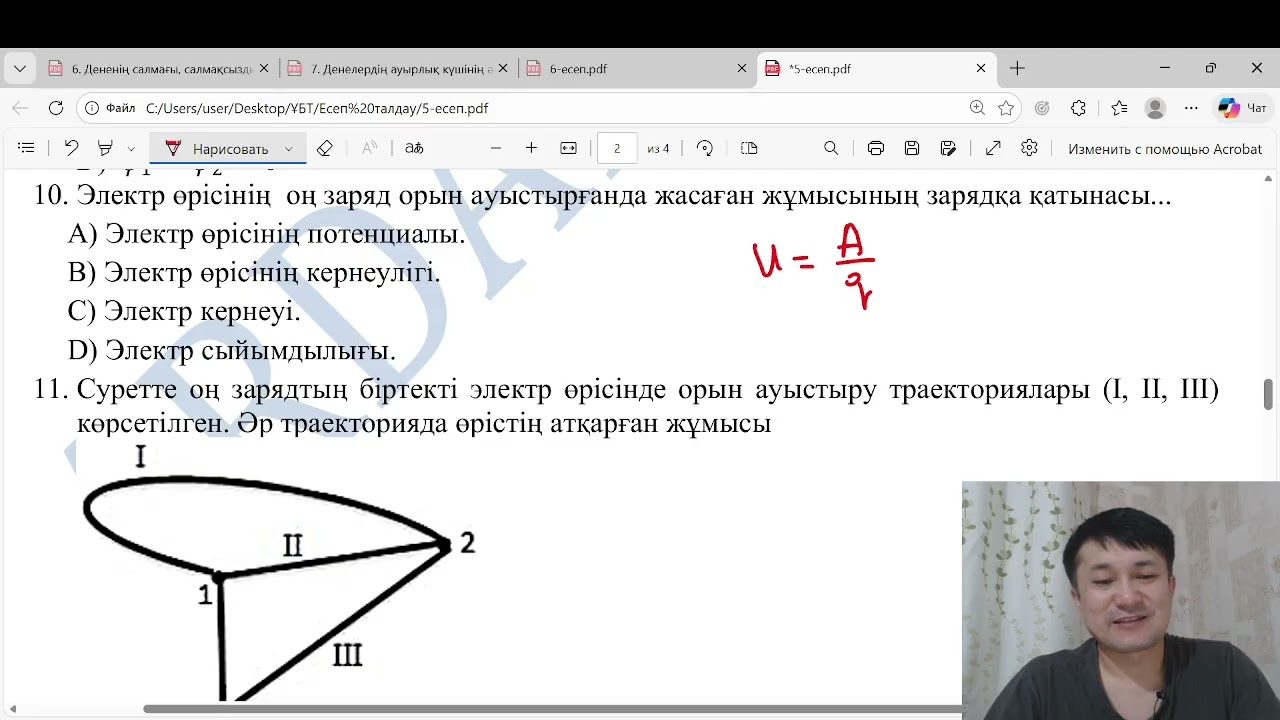Expand the Нарисовать pen options arrow

[289, 149]
